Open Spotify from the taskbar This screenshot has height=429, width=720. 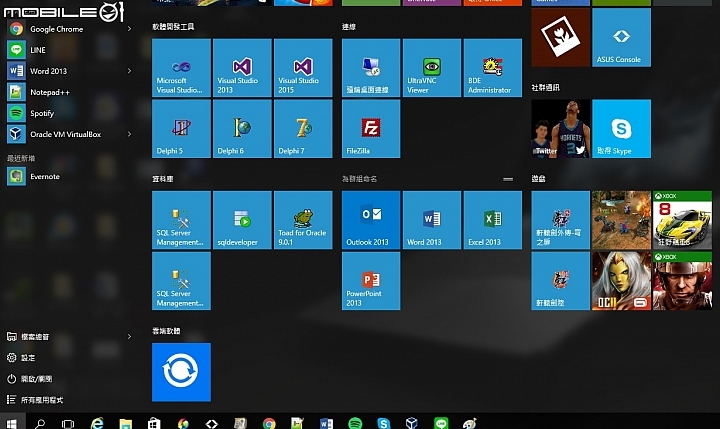(355, 423)
